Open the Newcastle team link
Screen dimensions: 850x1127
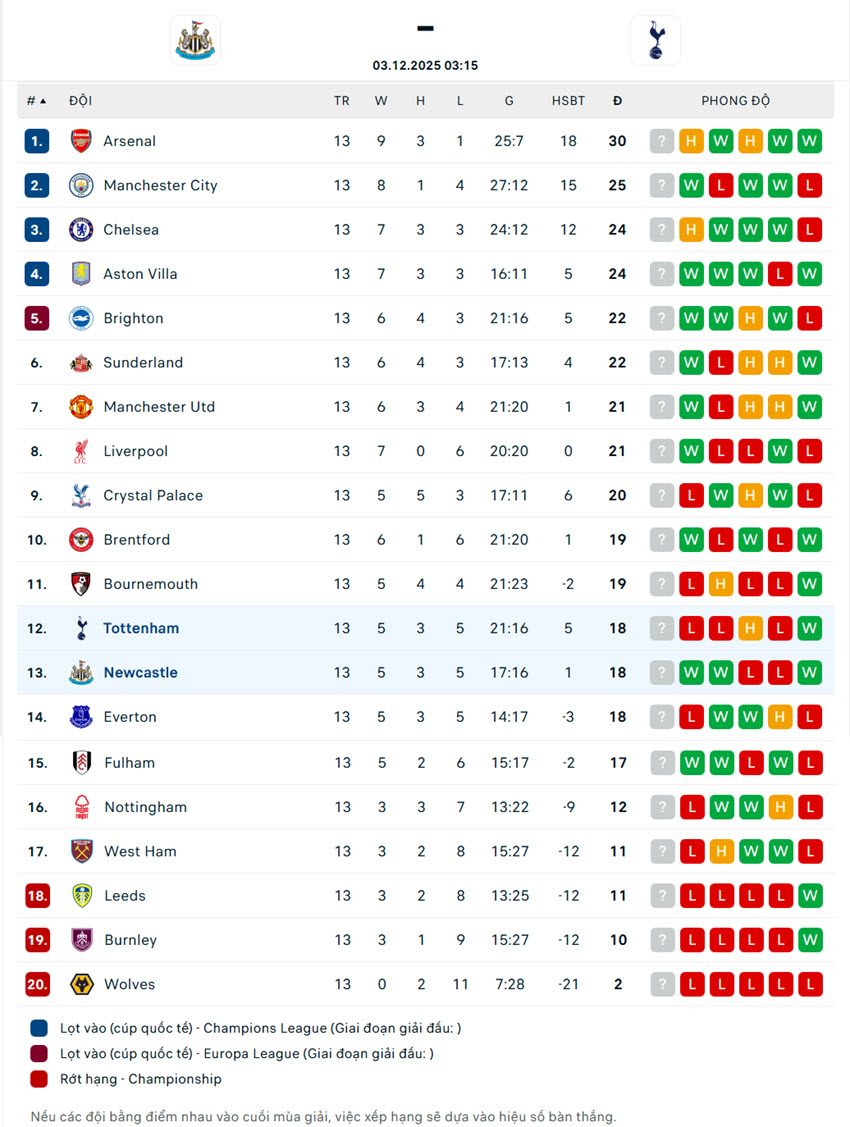point(140,672)
